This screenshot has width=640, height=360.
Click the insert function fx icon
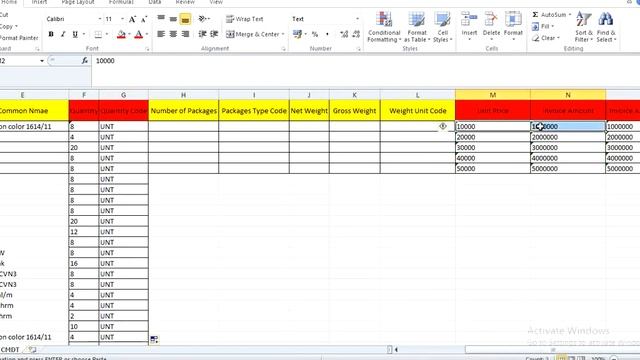(84, 61)
